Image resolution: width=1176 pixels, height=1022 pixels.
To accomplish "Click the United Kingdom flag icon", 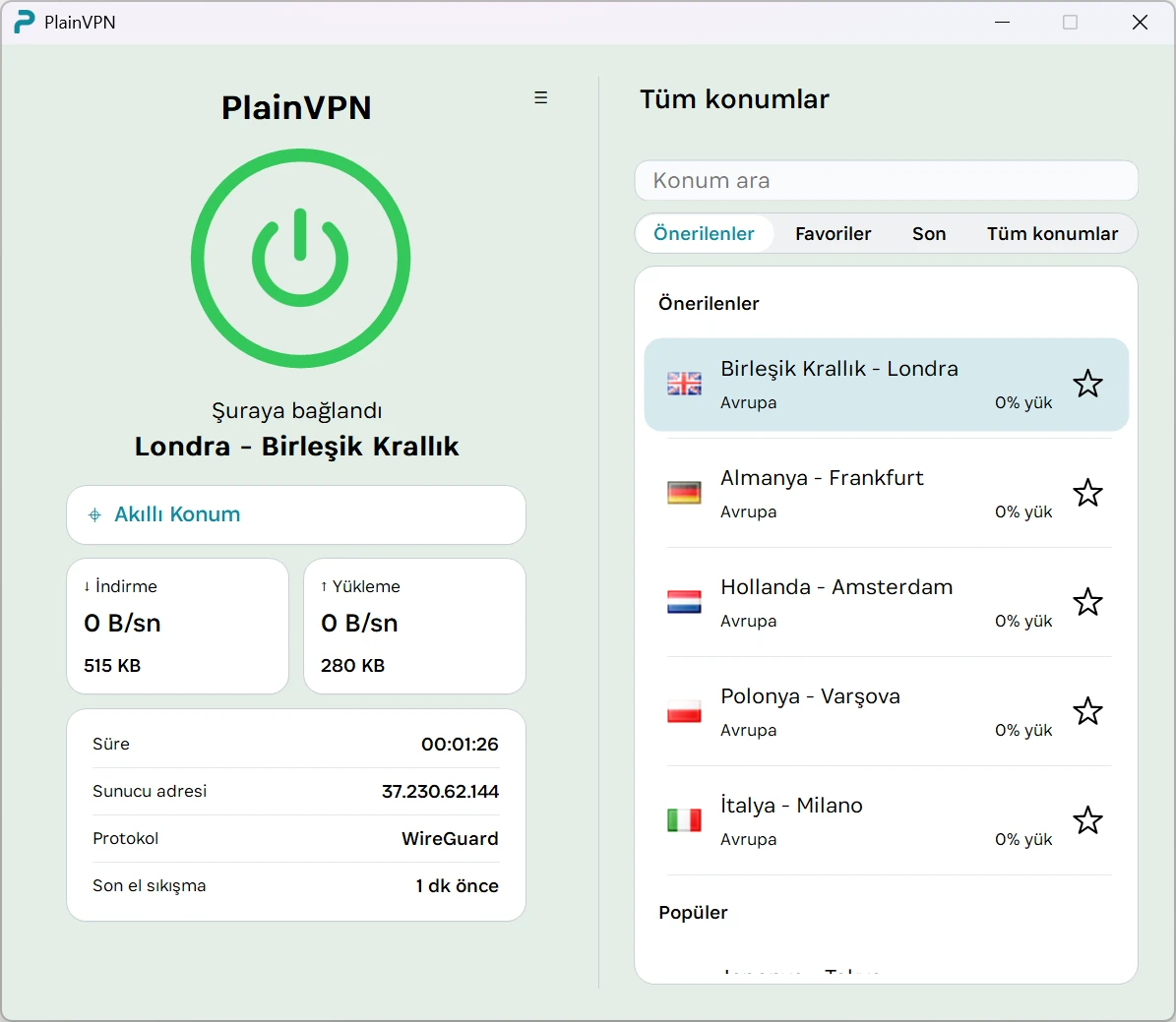I will point(684,384).
